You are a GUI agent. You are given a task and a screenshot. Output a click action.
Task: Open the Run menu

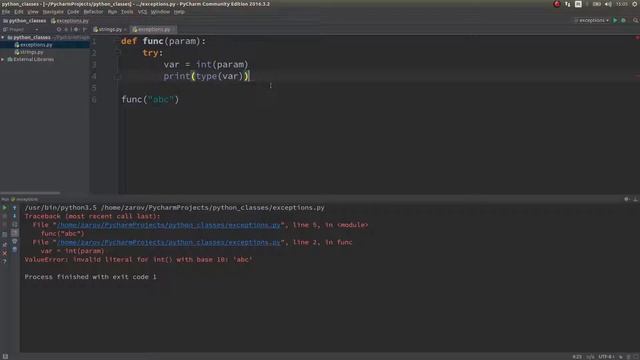(x=112, y=12)
